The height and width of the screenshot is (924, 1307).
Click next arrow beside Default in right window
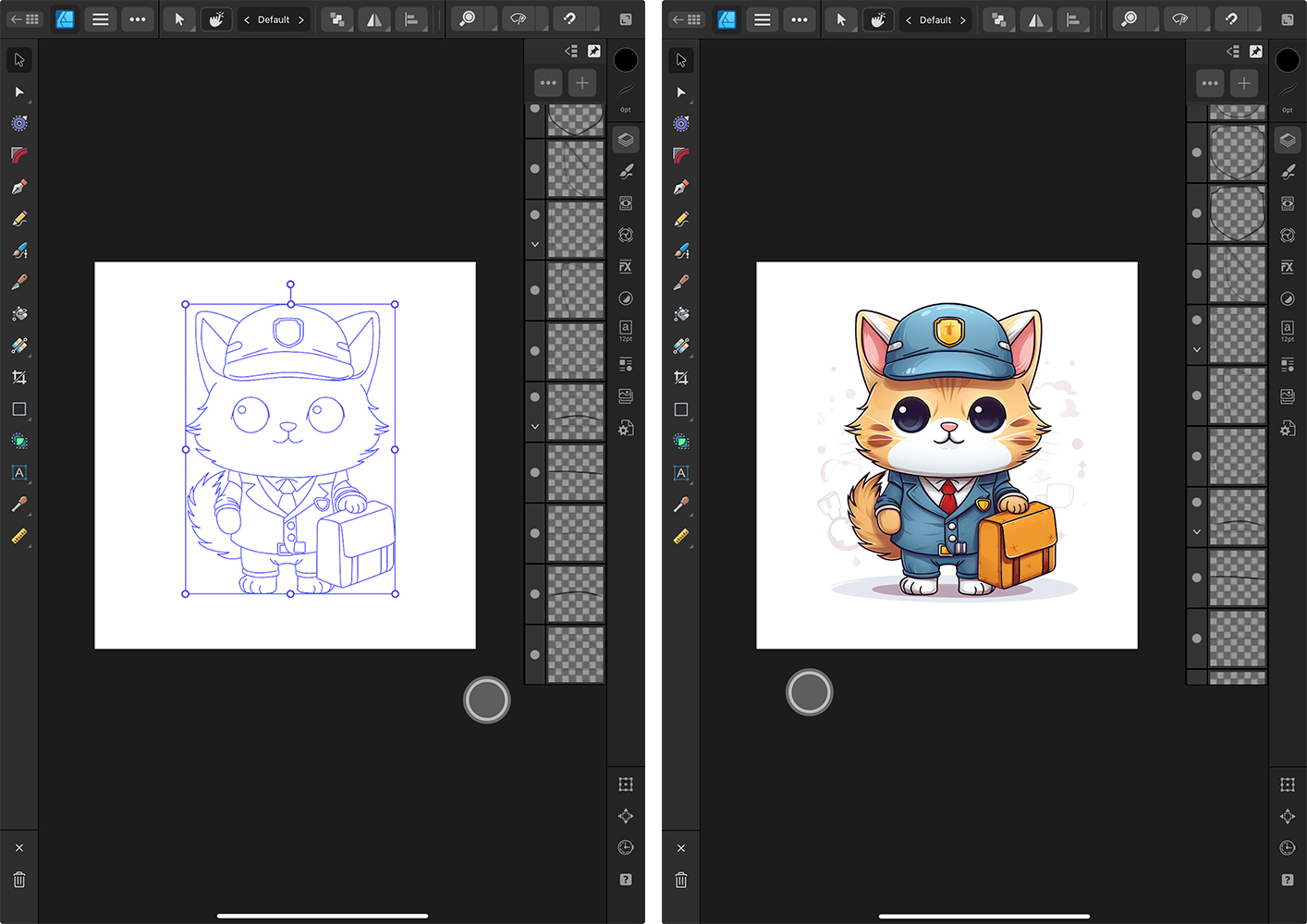962,19
